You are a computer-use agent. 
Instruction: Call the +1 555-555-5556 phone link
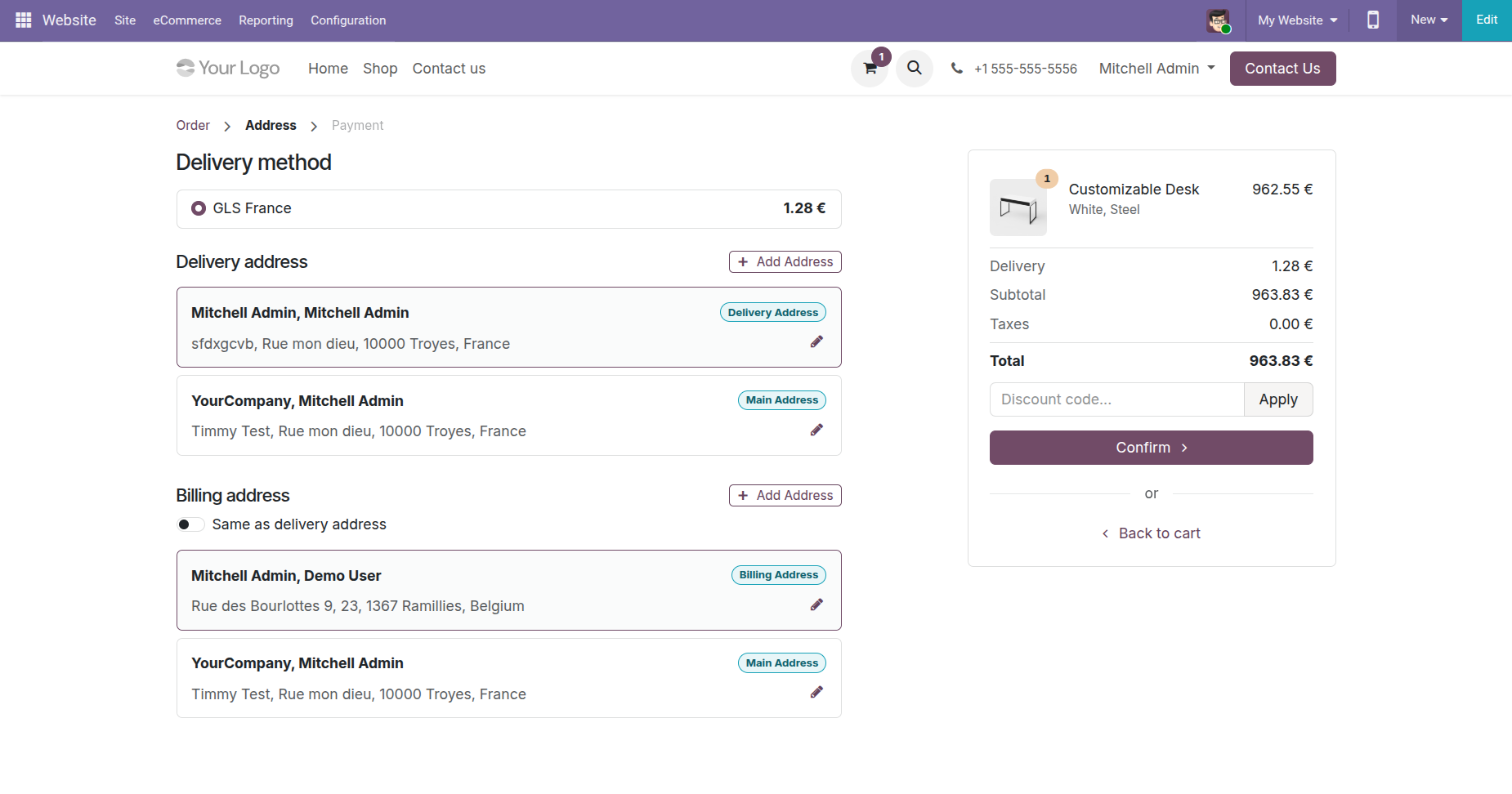[x=1026, y=69]
